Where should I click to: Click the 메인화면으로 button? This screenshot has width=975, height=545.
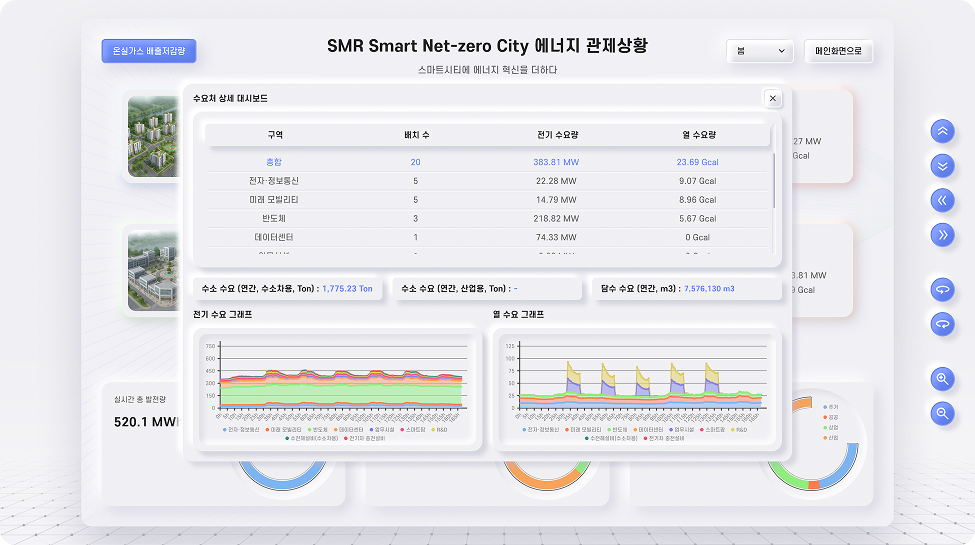coord(838,51)
